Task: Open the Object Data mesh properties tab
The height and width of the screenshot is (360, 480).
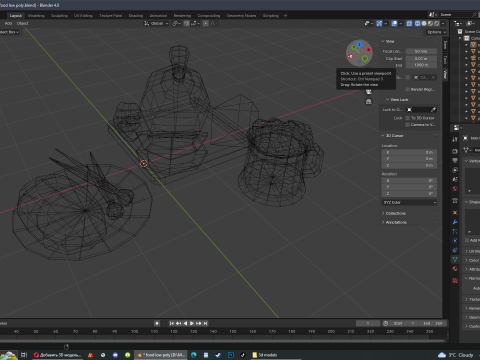Action: click(455, 259)
